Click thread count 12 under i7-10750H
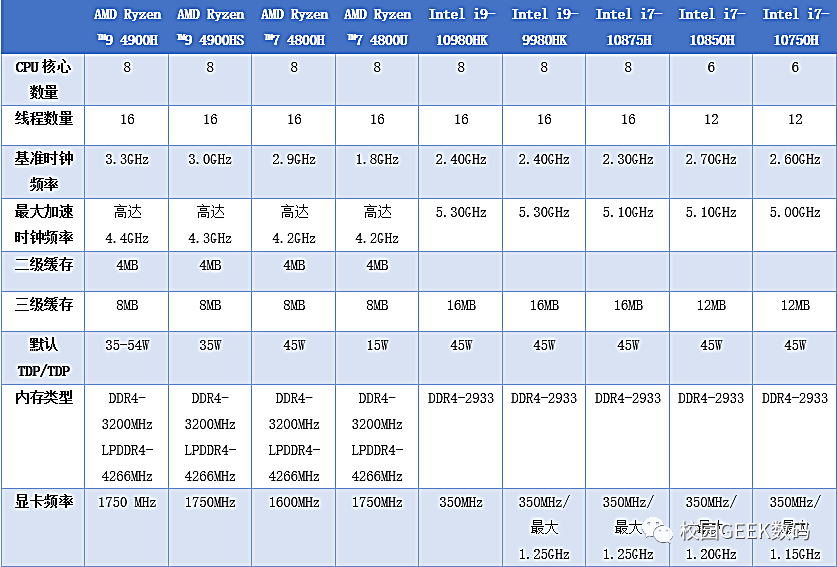 795,119
